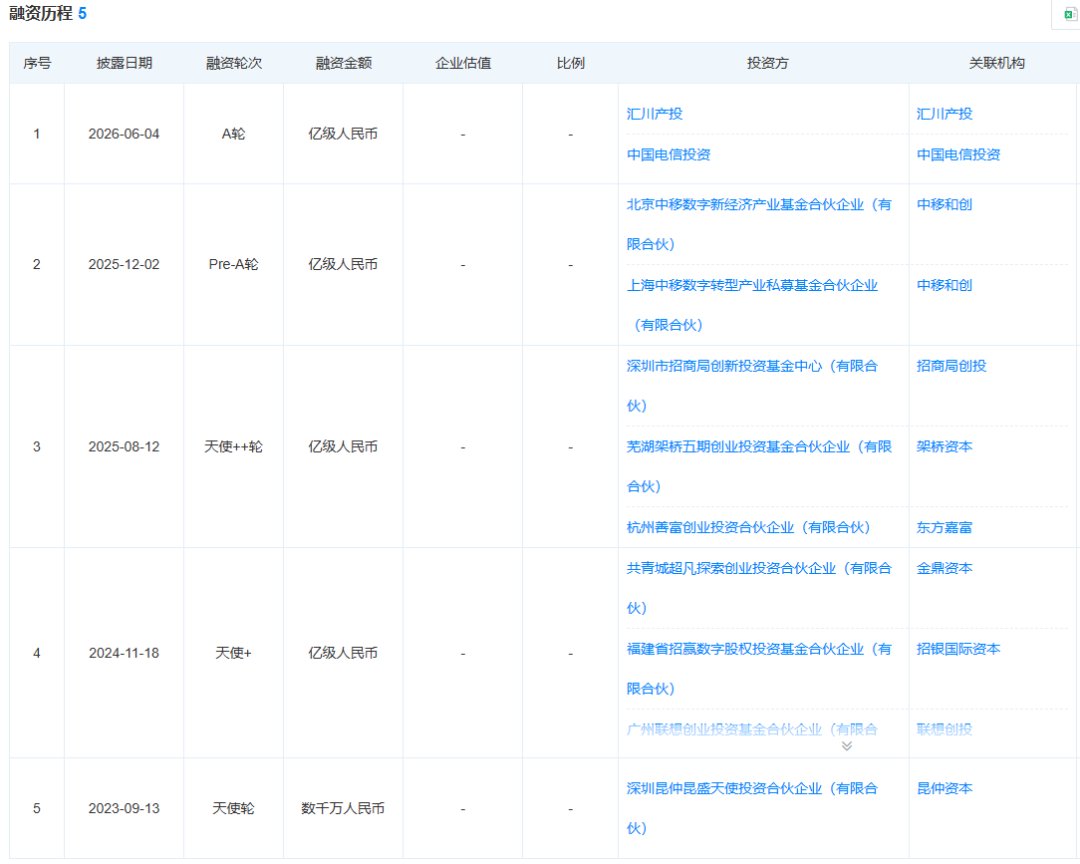
Task: Open 中移和创 beside 北京中移 investor
Action: point(944,204)
